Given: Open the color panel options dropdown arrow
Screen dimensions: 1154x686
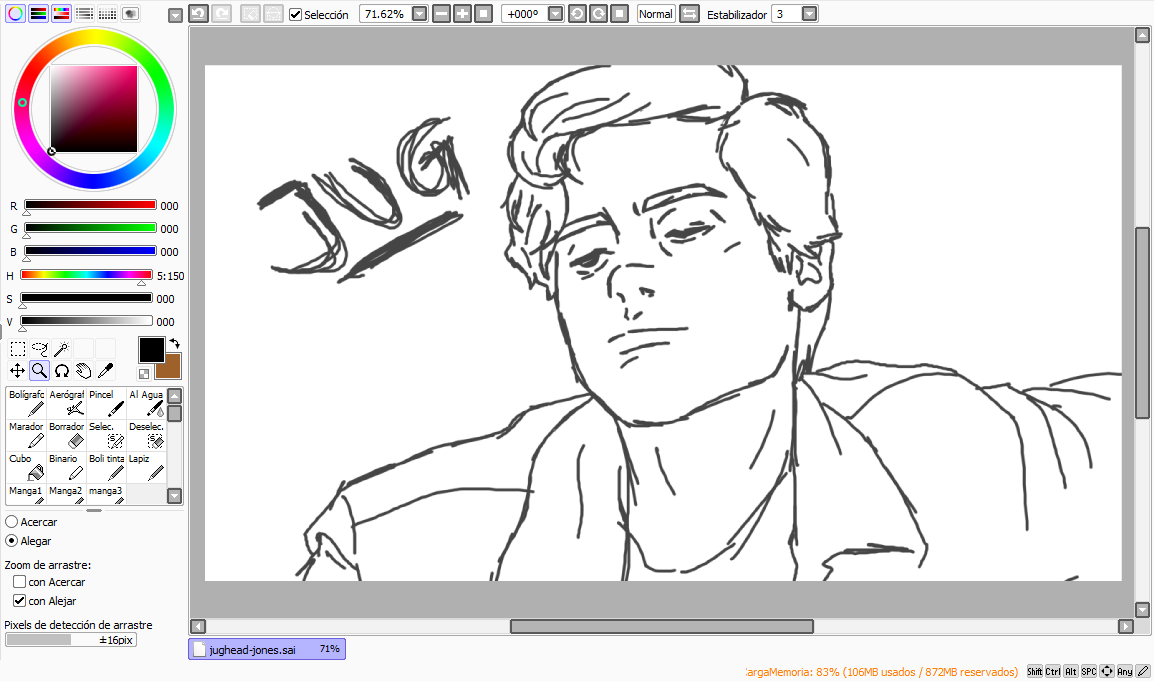Looking at the screenshot, I should pos(175,15).
